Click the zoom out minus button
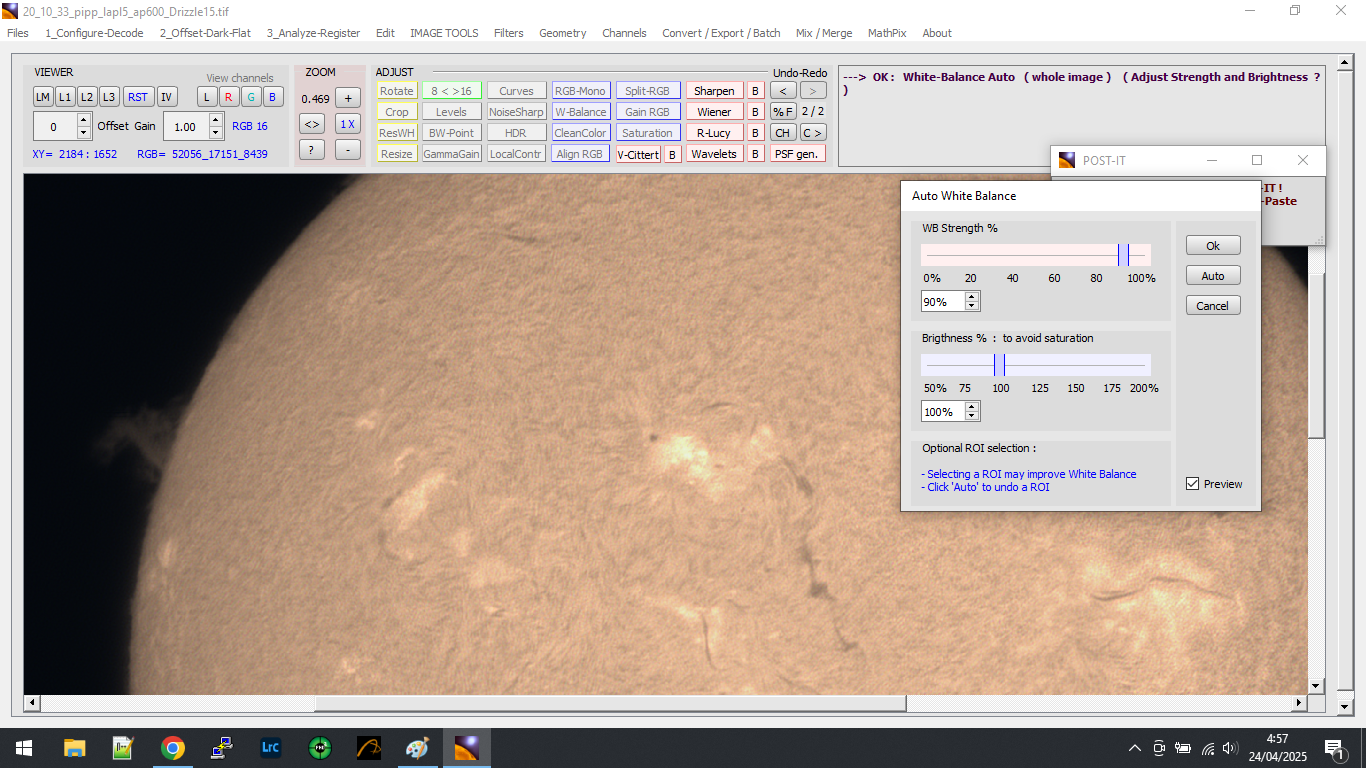The width and height of the screenshot is (1366, 768). click(x=348, y=150)
